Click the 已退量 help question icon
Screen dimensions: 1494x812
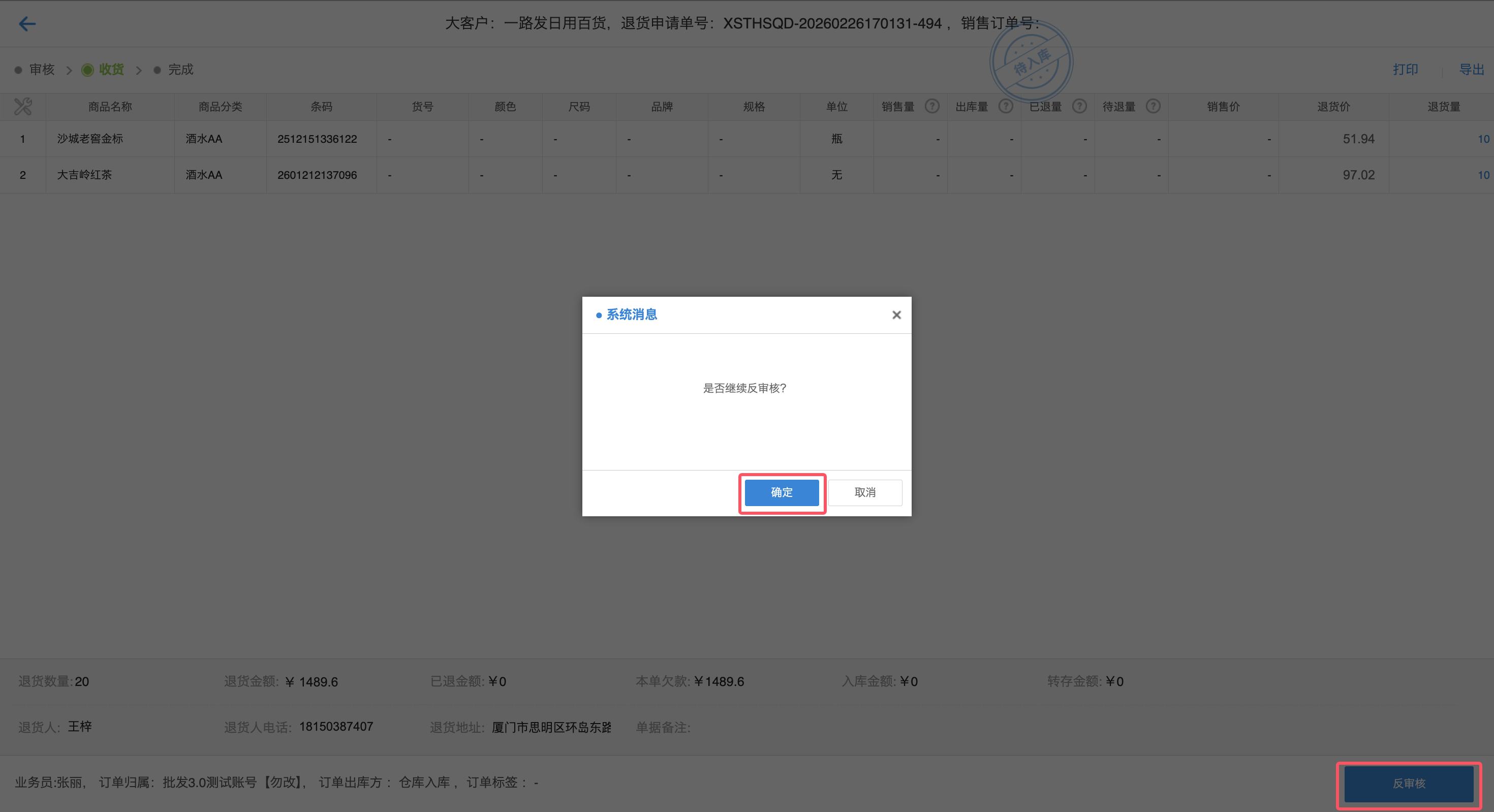pos(1079,106)
